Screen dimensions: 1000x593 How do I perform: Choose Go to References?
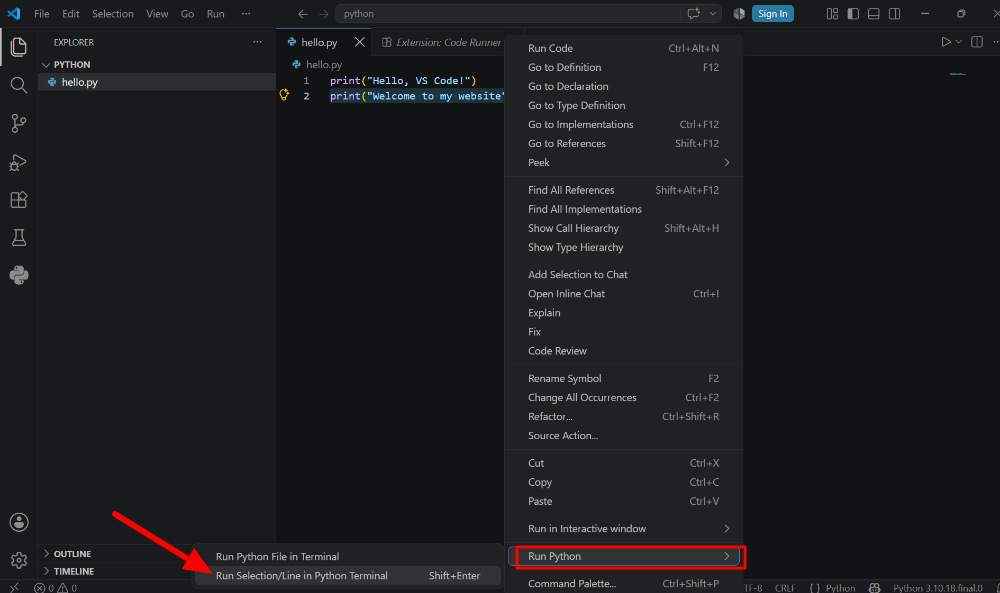[624, 143]
